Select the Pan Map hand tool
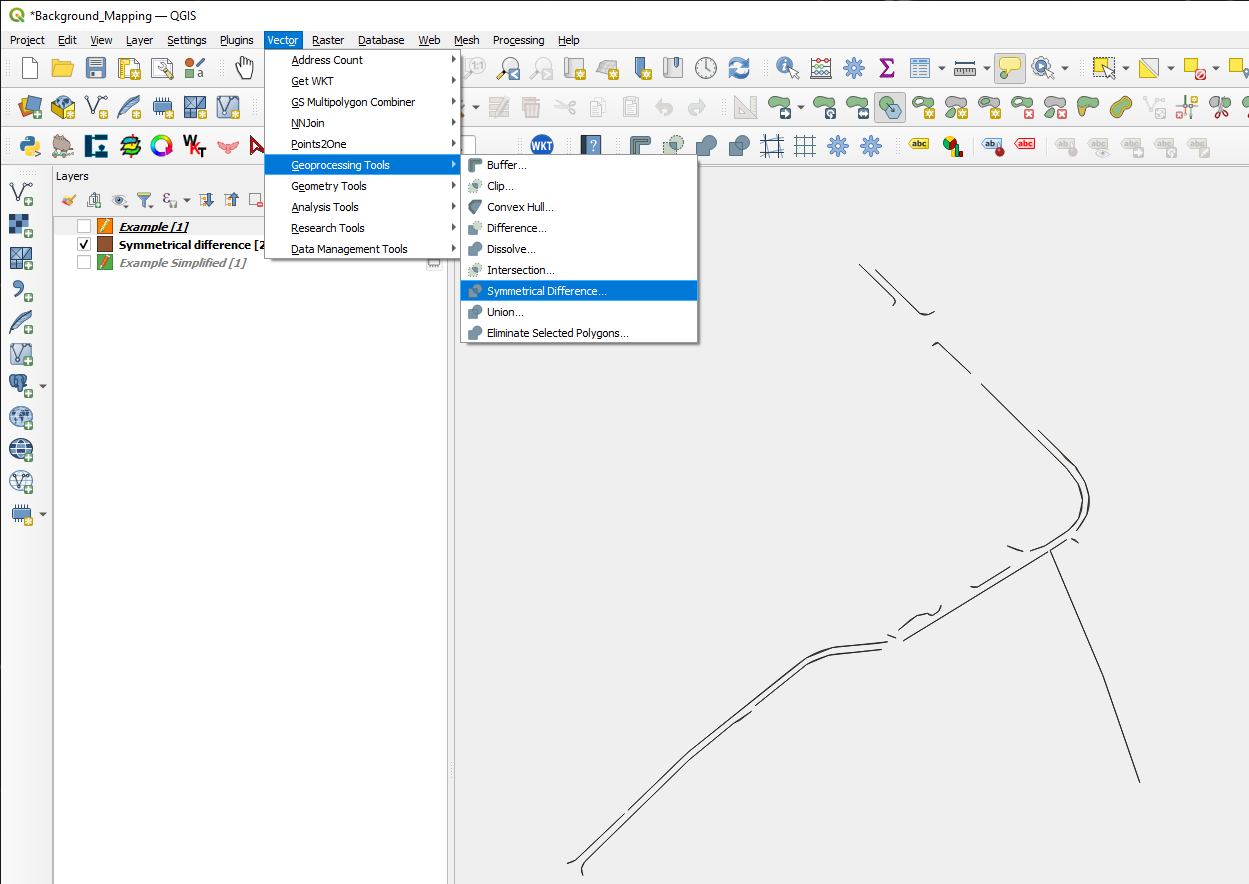The image size is (1249, 884). point(242,68)
